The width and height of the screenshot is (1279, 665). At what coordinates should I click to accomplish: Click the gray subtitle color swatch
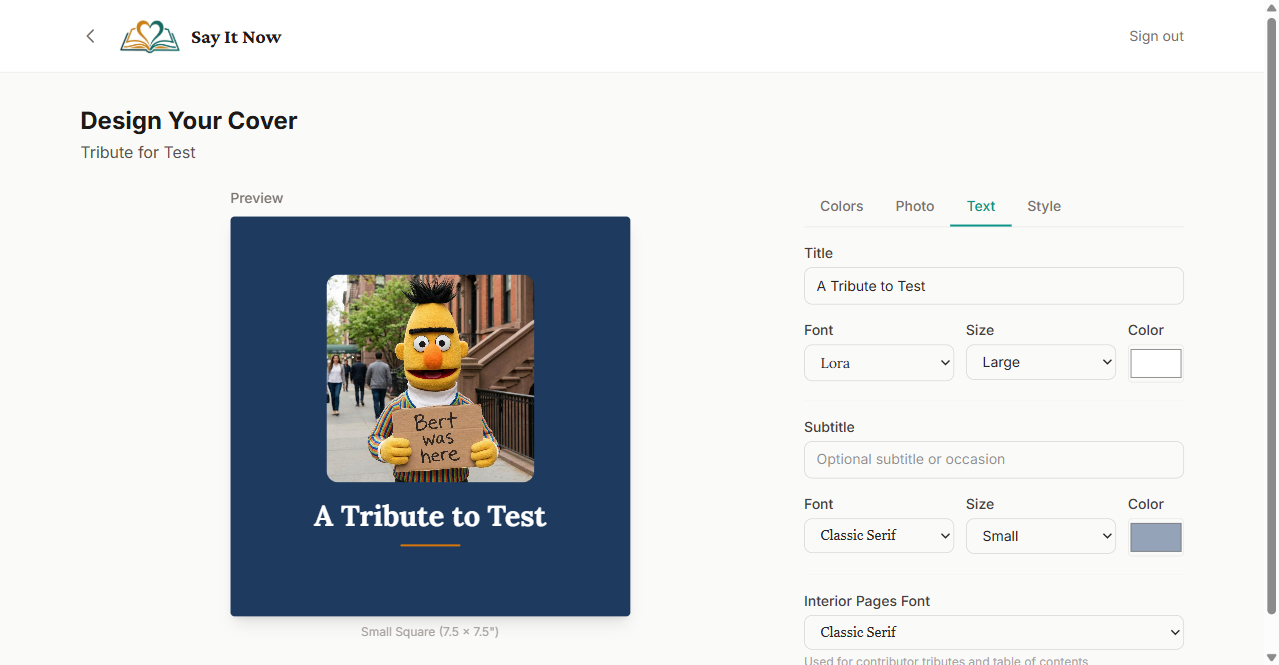pos(1155,537)
